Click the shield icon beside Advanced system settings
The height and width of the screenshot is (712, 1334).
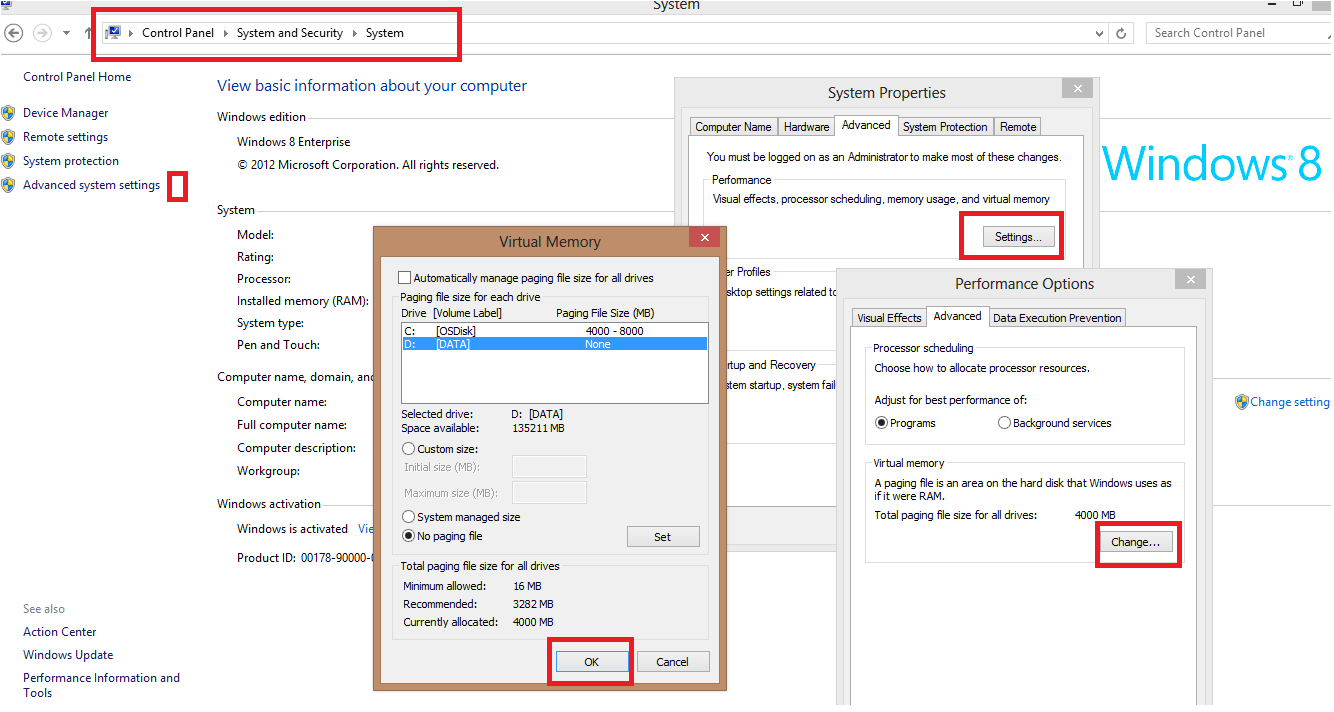point(9,185)
